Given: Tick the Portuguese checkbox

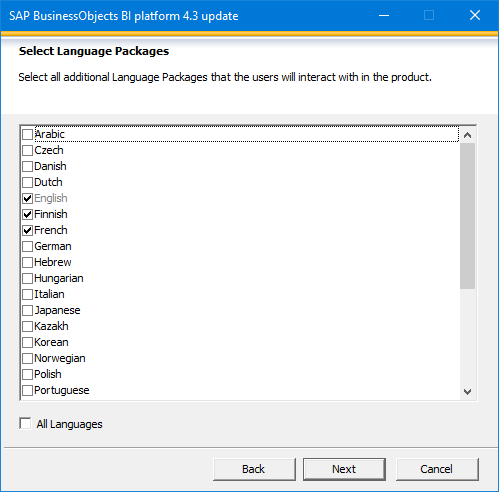Looking at the screenshot, I should (x=27, y=390).
